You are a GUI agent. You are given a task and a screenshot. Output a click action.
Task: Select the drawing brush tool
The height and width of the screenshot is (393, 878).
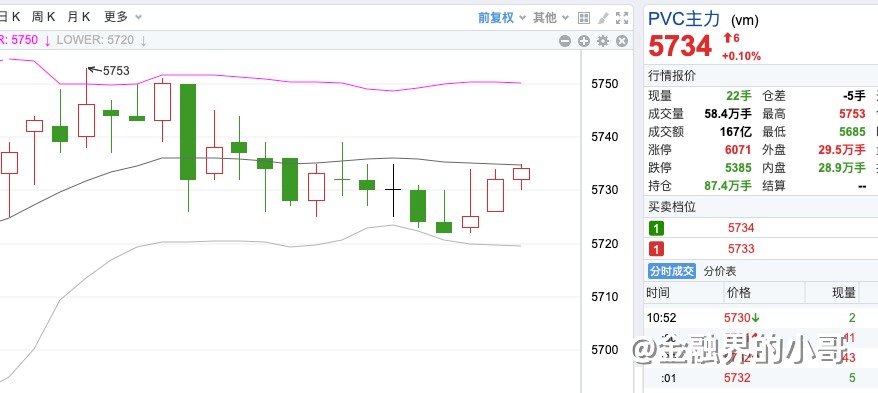(603, 18)
